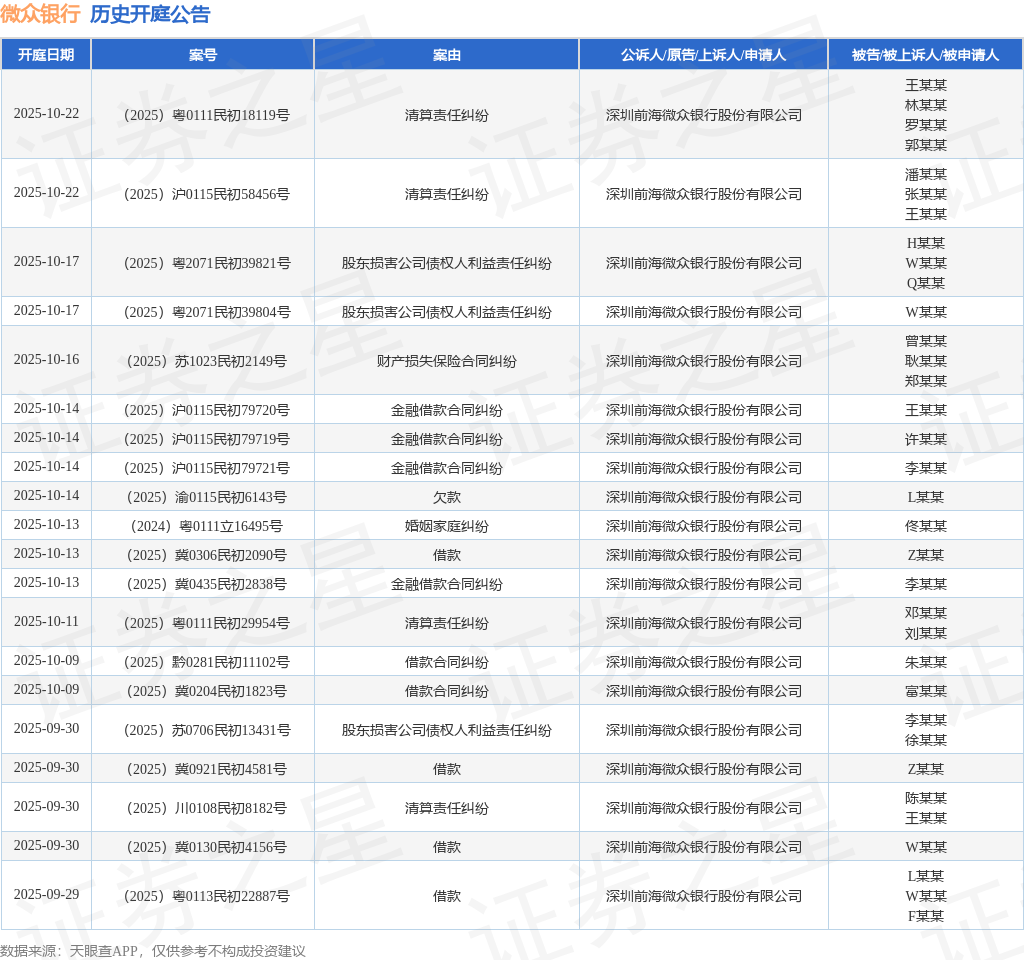Click case number (2025)粤0113民初22887号
This screenshot has height=960, width=1024.
tap(206, 896)
